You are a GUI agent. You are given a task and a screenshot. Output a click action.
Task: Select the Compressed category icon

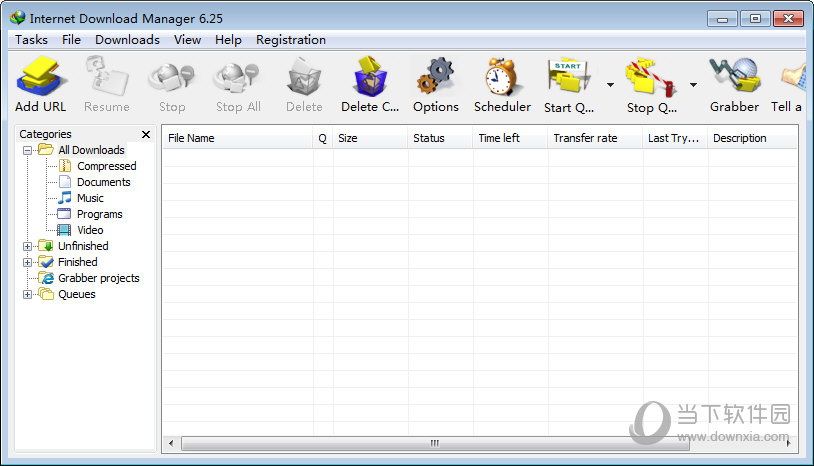point(65,166)
